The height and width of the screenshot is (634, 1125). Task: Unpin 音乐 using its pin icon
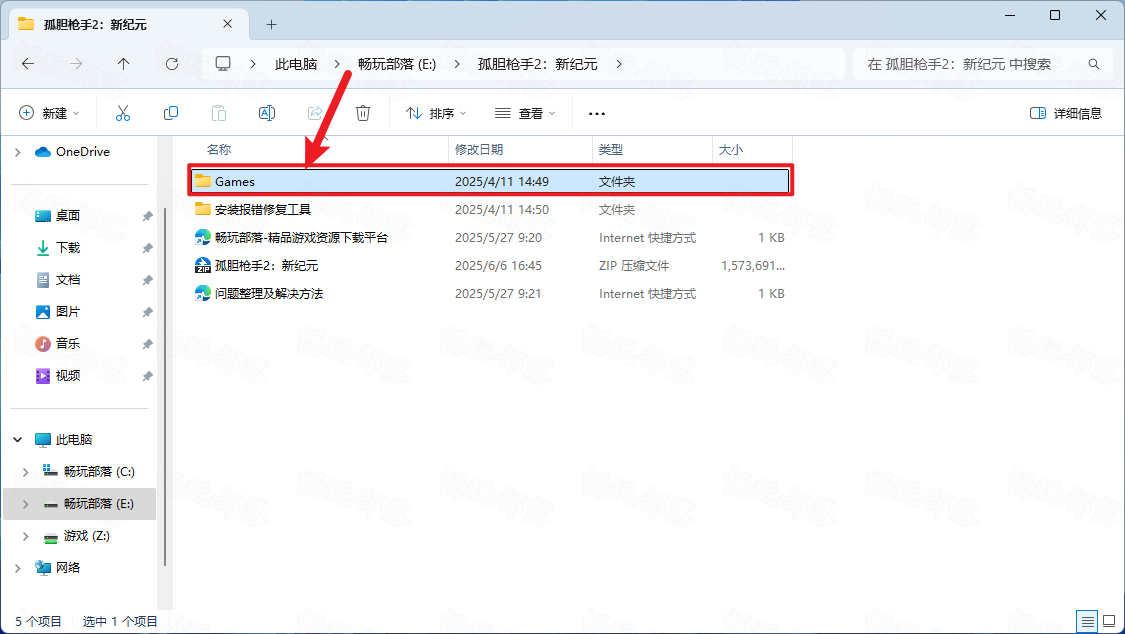(147, 344)
